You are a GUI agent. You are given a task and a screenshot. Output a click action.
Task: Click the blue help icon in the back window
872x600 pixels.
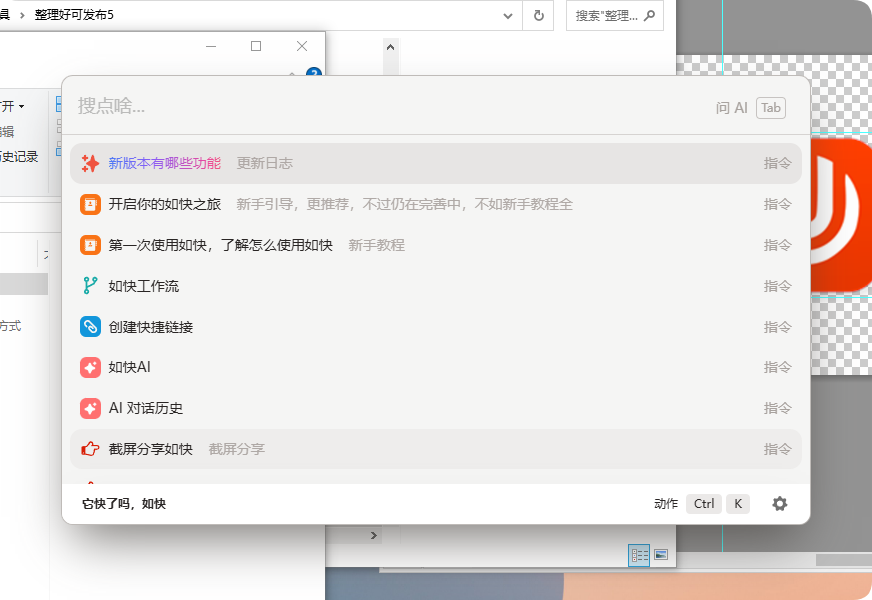pos(314,72)
